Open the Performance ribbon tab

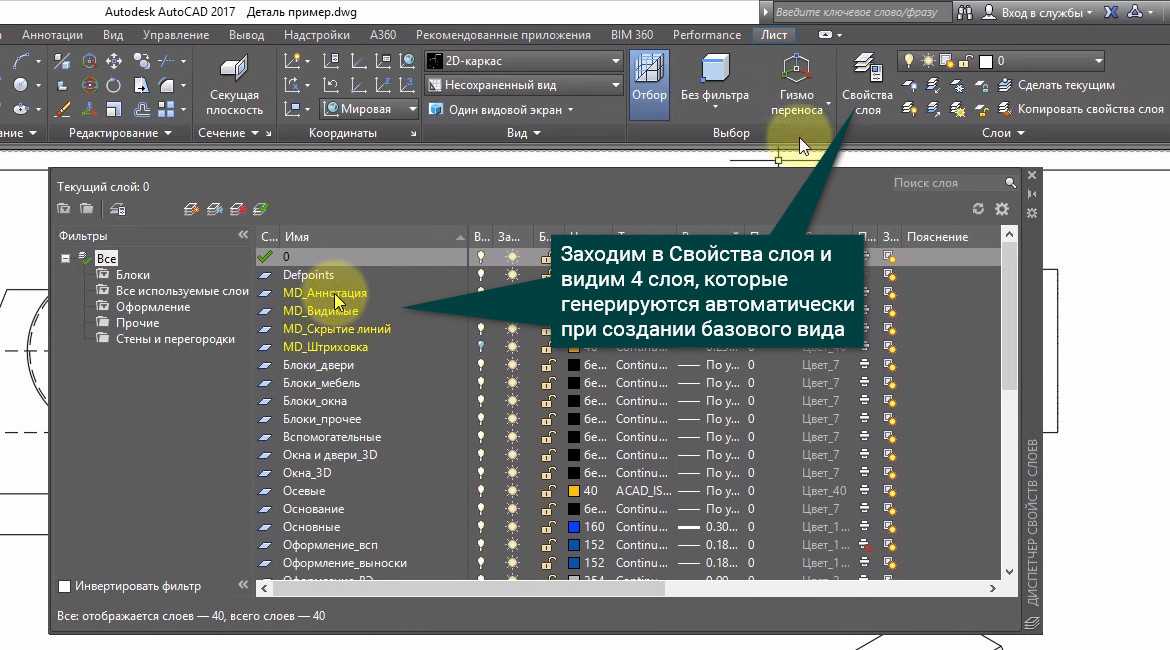coord(707,35)
